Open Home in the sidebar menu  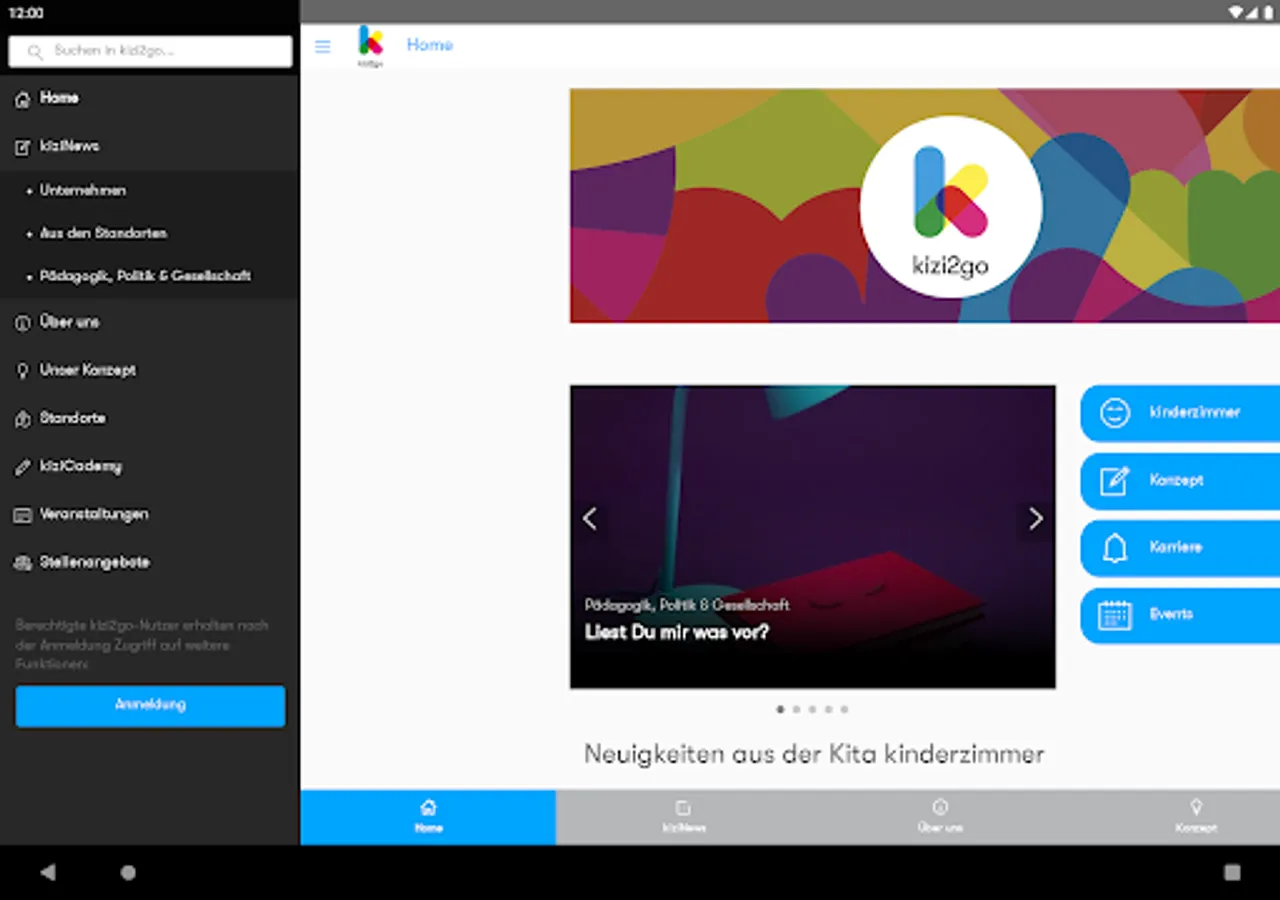tap(150, 98)
